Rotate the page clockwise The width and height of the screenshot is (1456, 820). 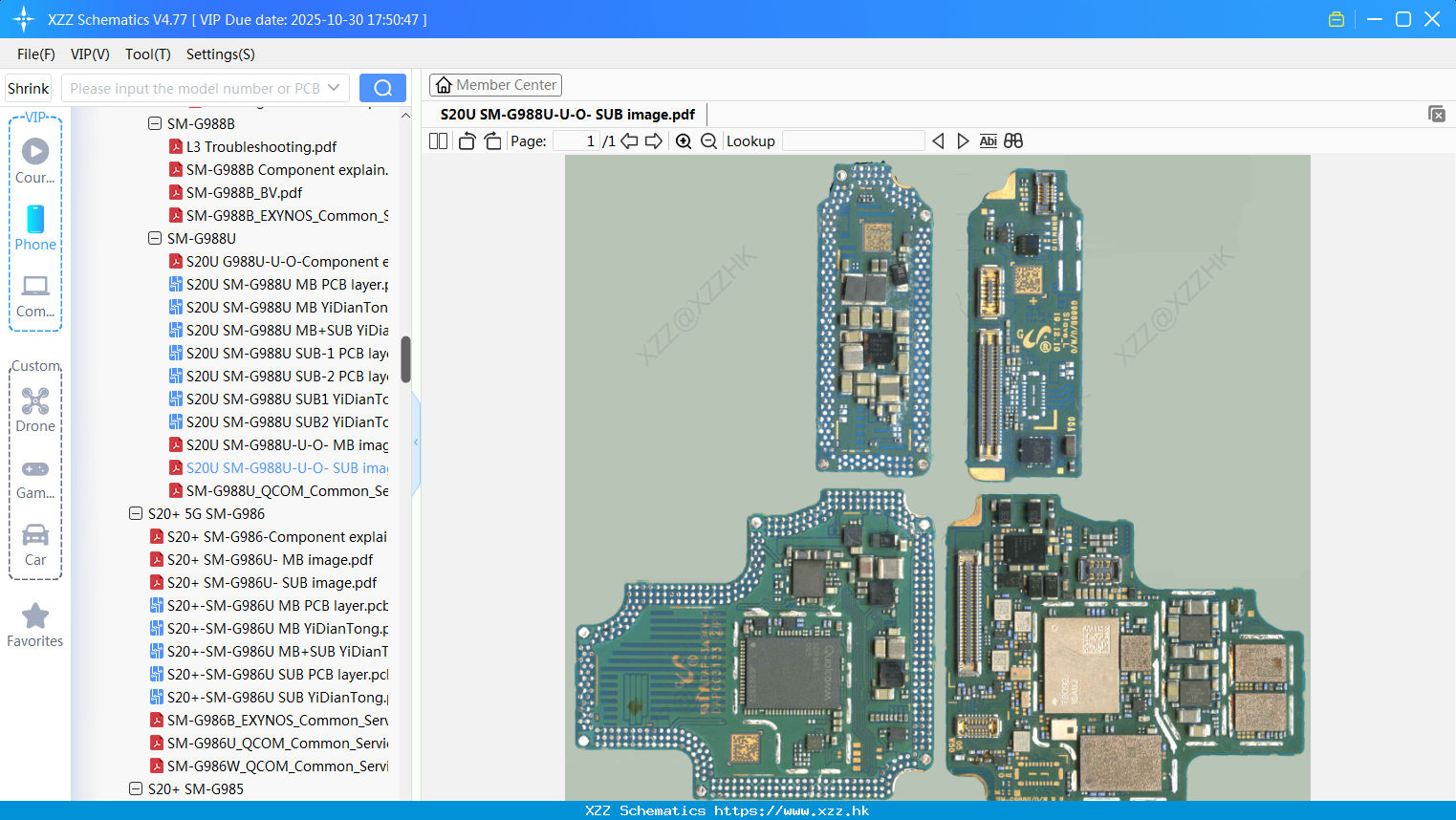pyautogui.click(x=492, y=141)
